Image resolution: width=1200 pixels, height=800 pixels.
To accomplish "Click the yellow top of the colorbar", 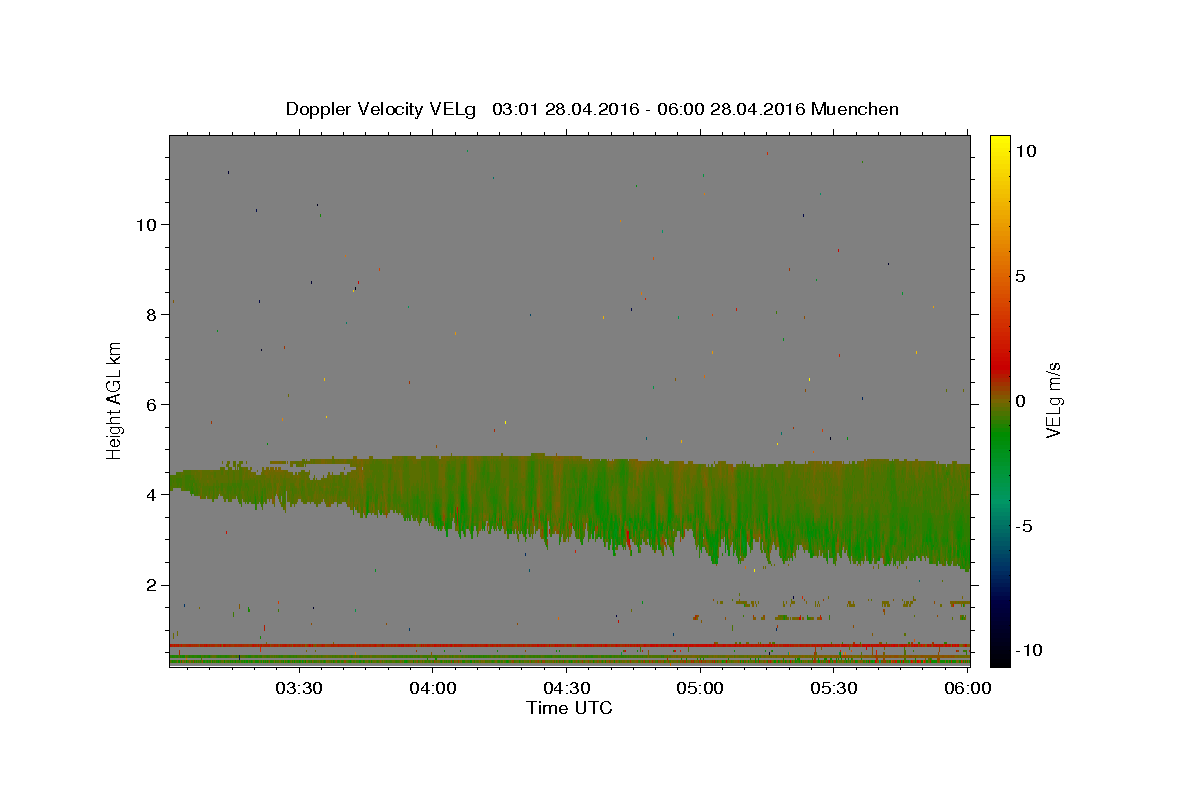I will (999, 145).
